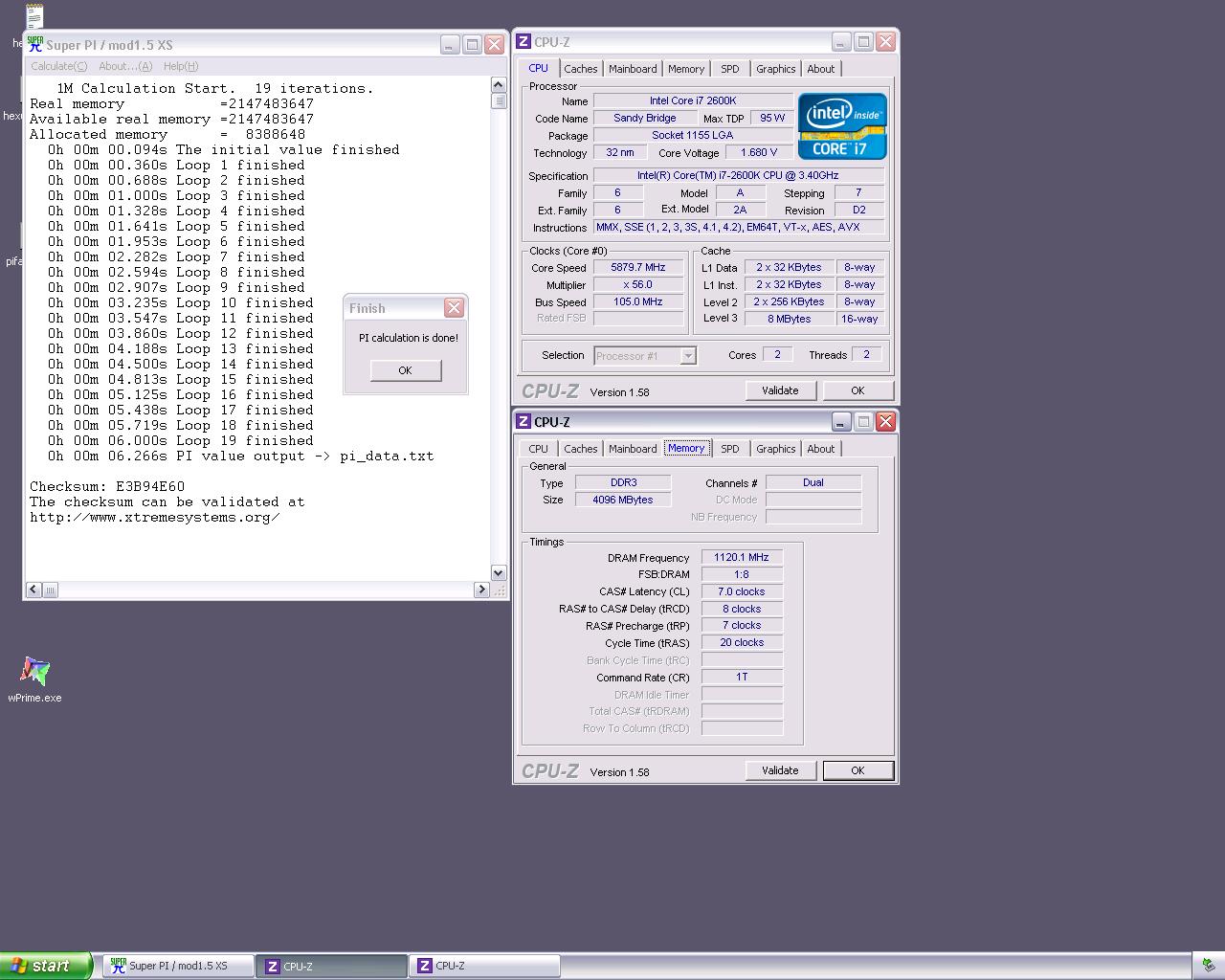
Task: Open the About menu in Super PI
Action: 124,66
